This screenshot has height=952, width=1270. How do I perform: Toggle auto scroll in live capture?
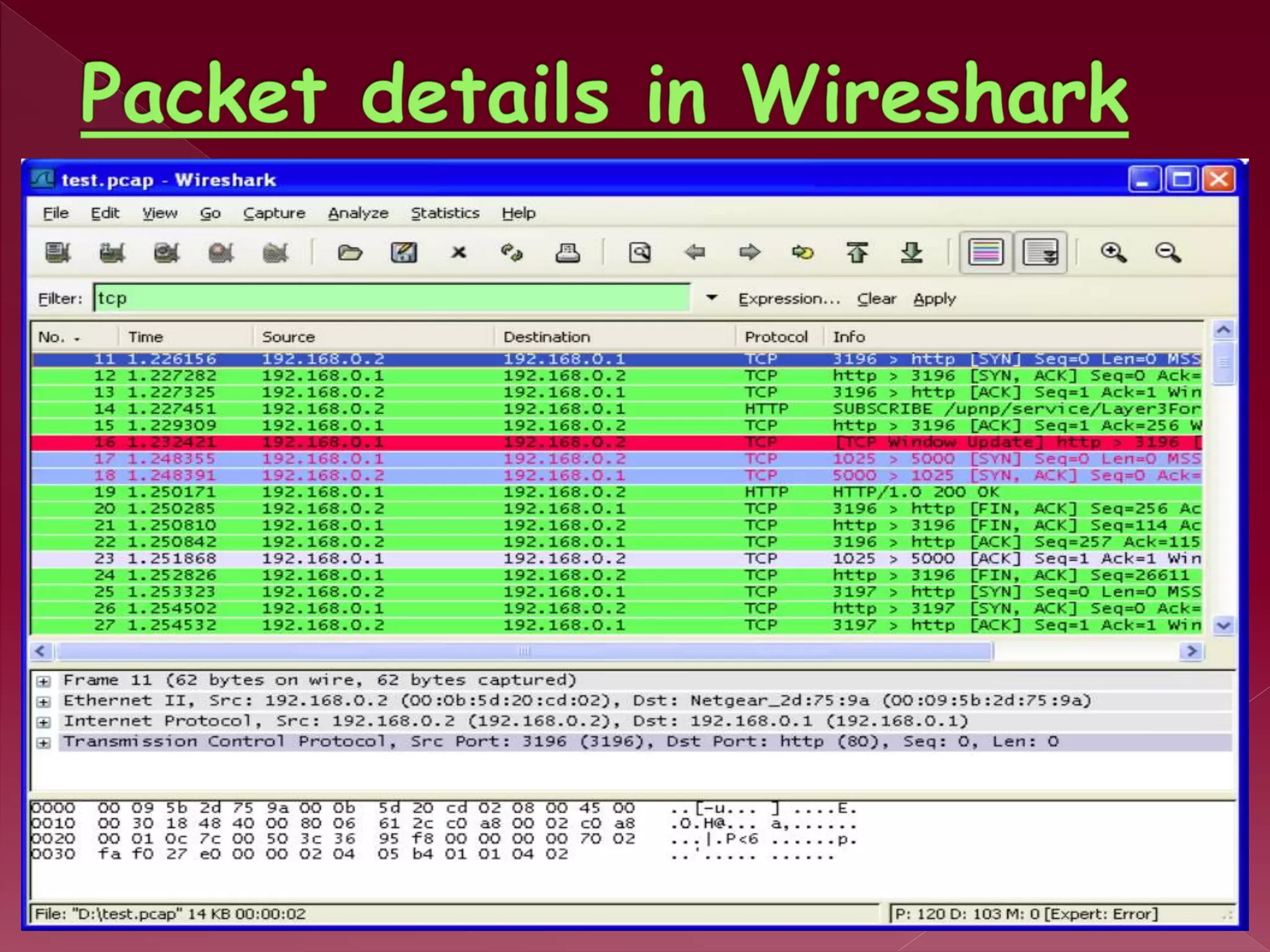tap(1040, 252)
